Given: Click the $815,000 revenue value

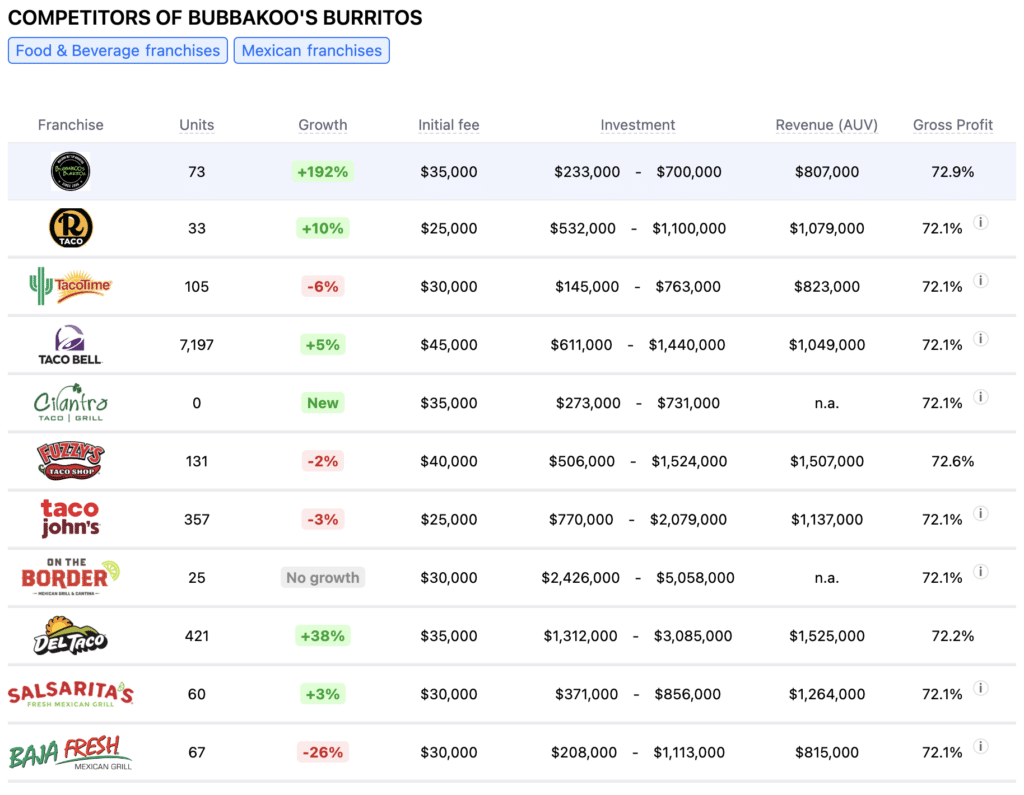Looking at the screenshot, I should pyautogui.click(x=826, y=752).
